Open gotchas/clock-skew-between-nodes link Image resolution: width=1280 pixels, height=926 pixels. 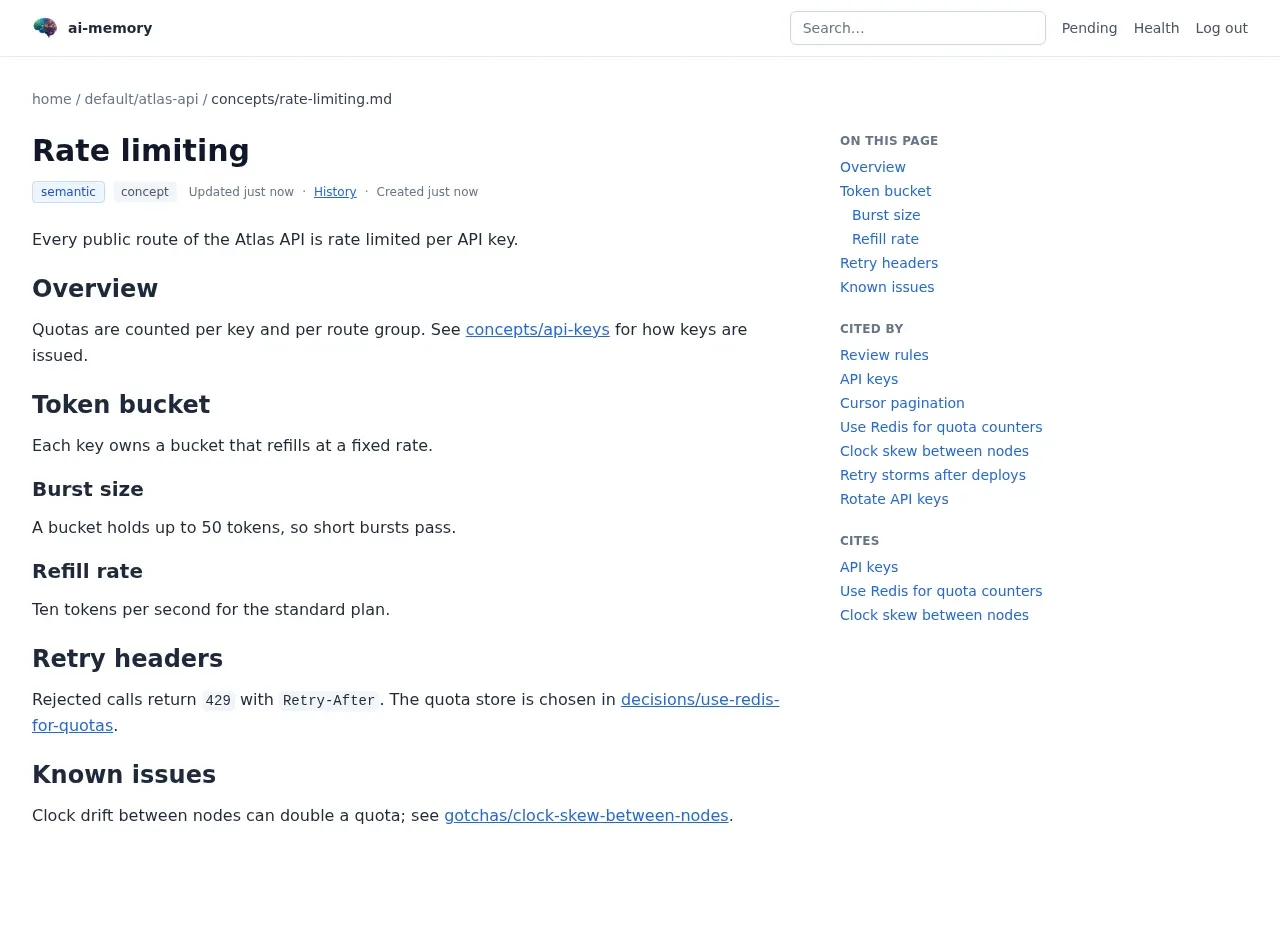(586, 815)
